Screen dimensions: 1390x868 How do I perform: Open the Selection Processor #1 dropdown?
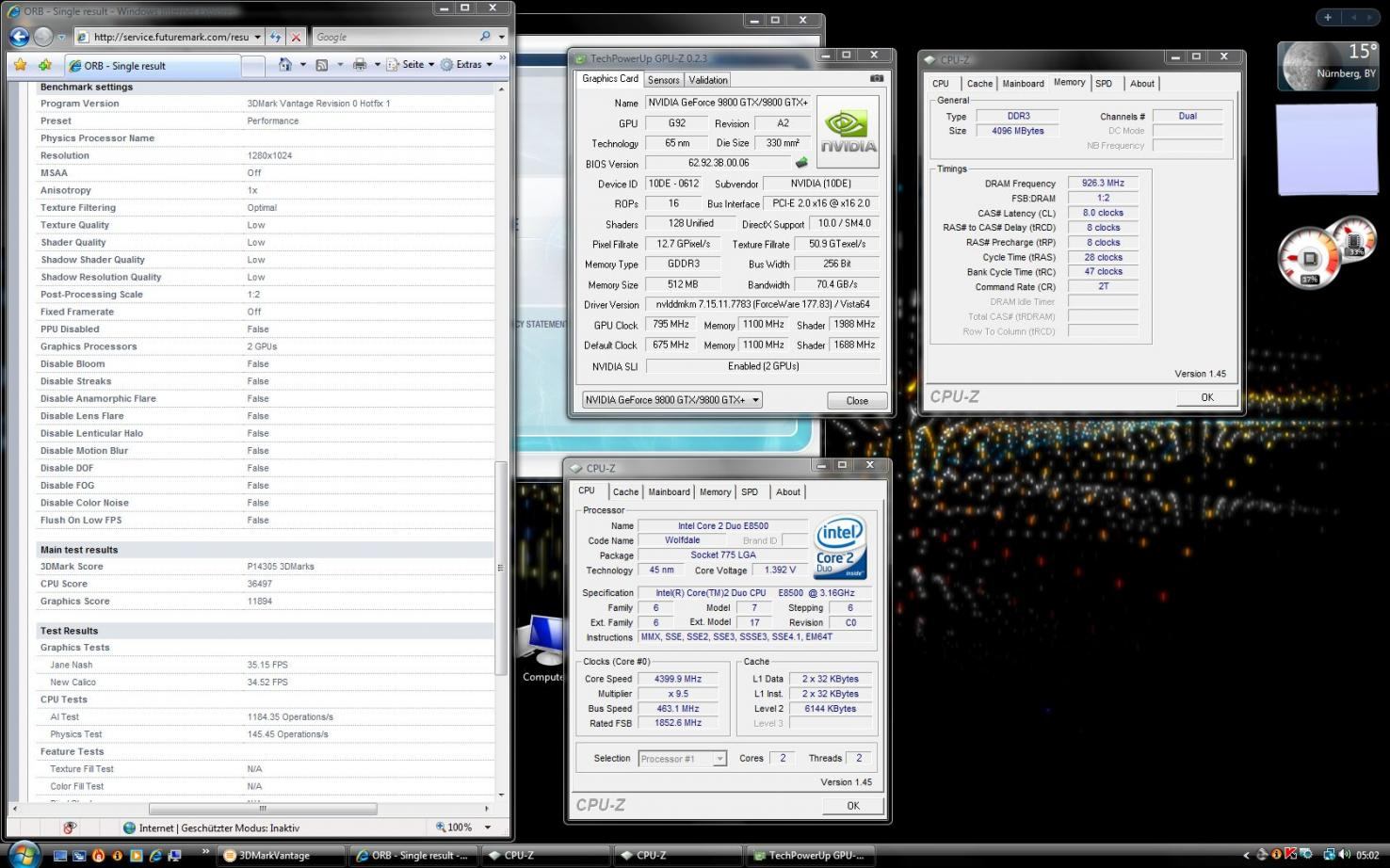(x=683, y=758)
